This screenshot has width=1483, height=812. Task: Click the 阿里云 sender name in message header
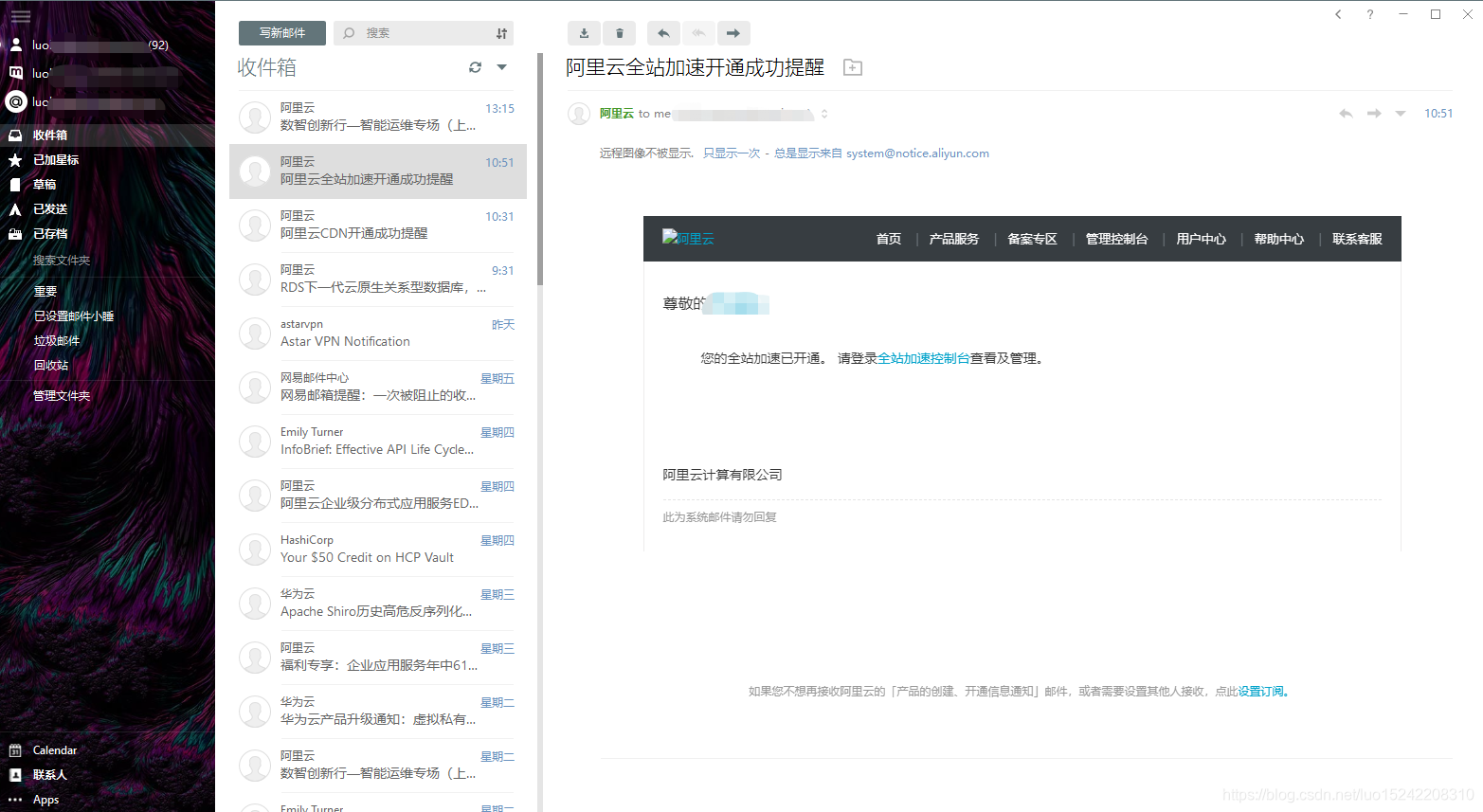pyautogui.click(x=616, y=114)
